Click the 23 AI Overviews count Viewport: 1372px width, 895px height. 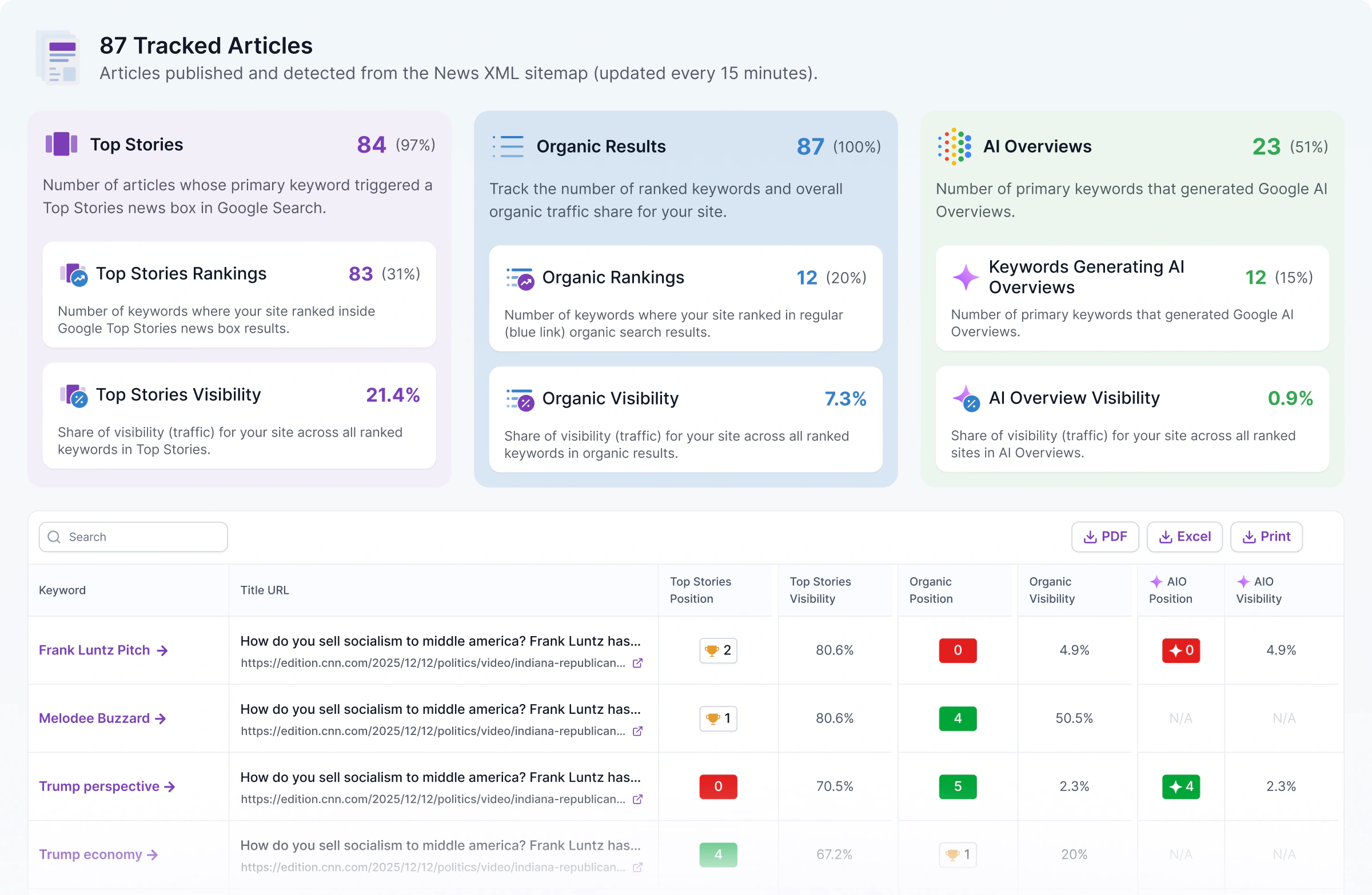1266,146
